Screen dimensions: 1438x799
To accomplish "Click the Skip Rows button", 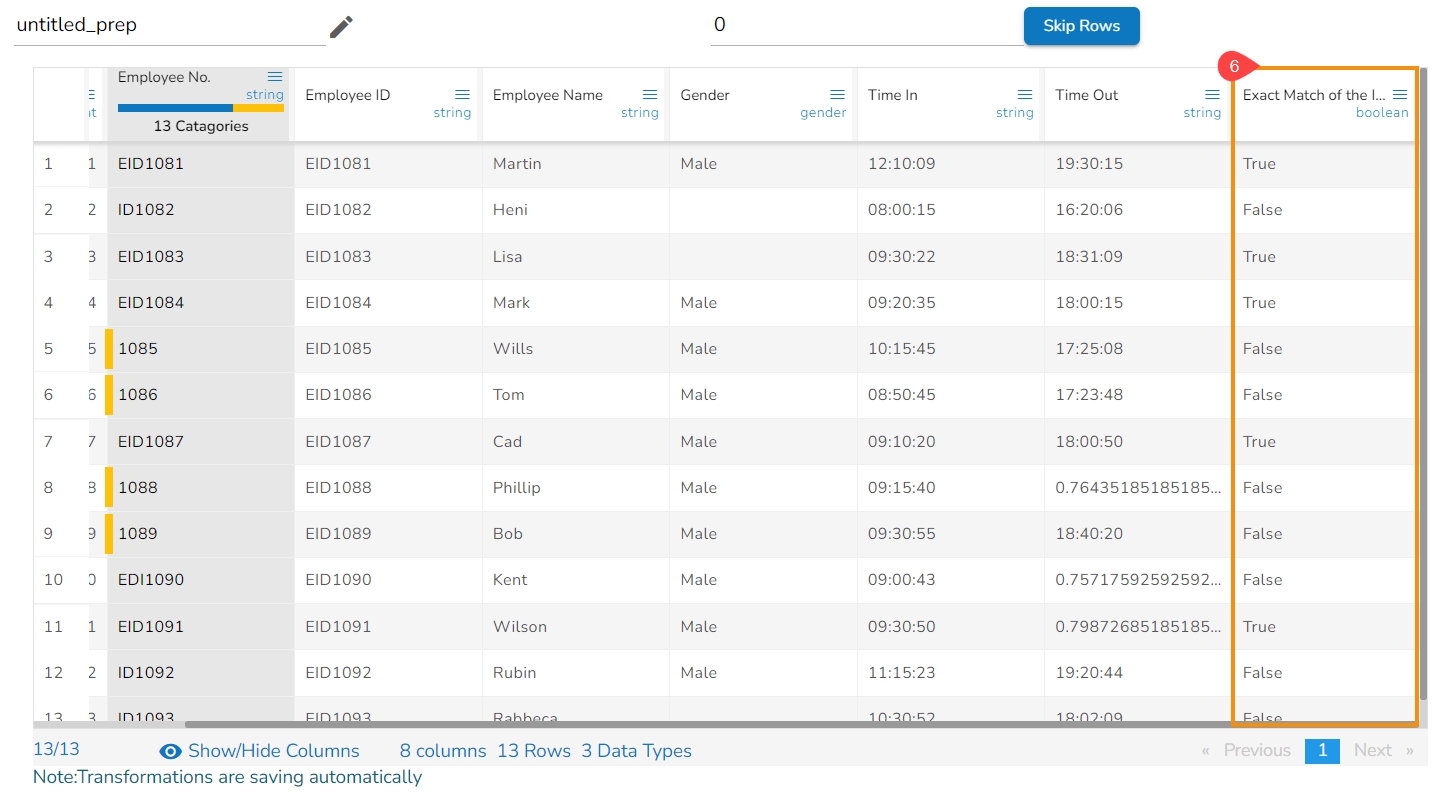I will coord(1081,26).
